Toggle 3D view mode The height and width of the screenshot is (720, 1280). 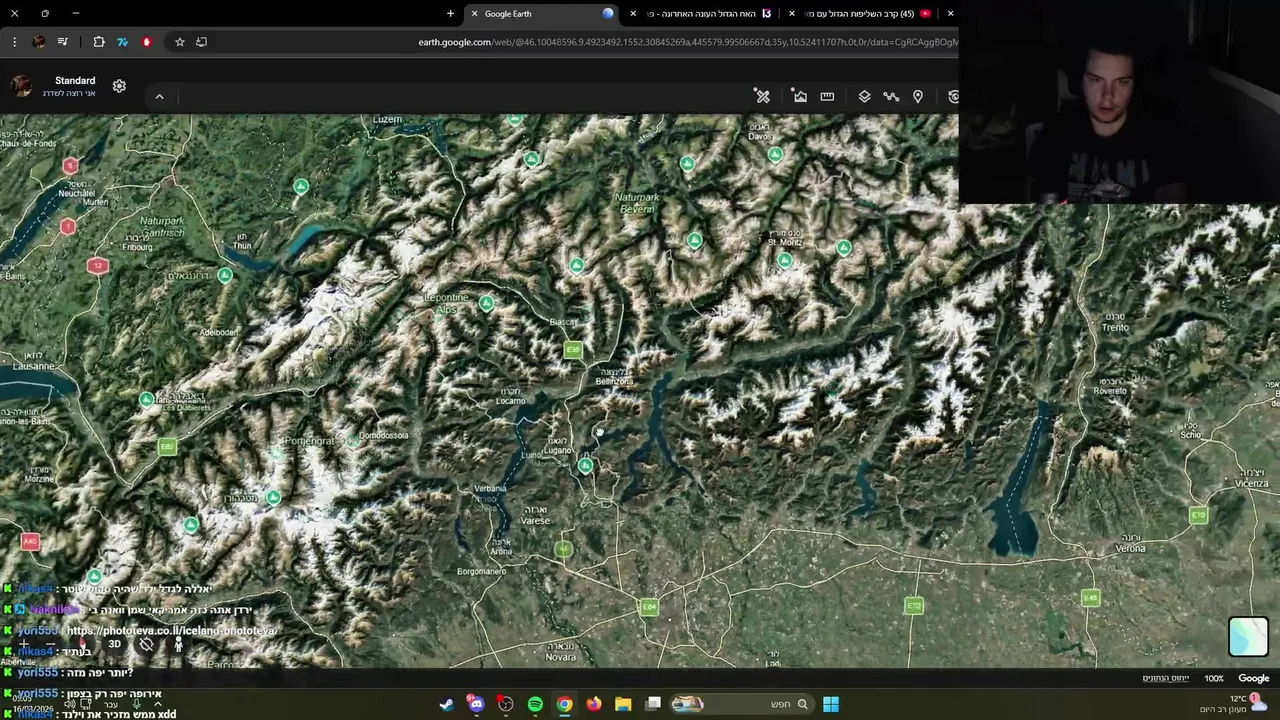pyautogui.click(x=114, y=645)
